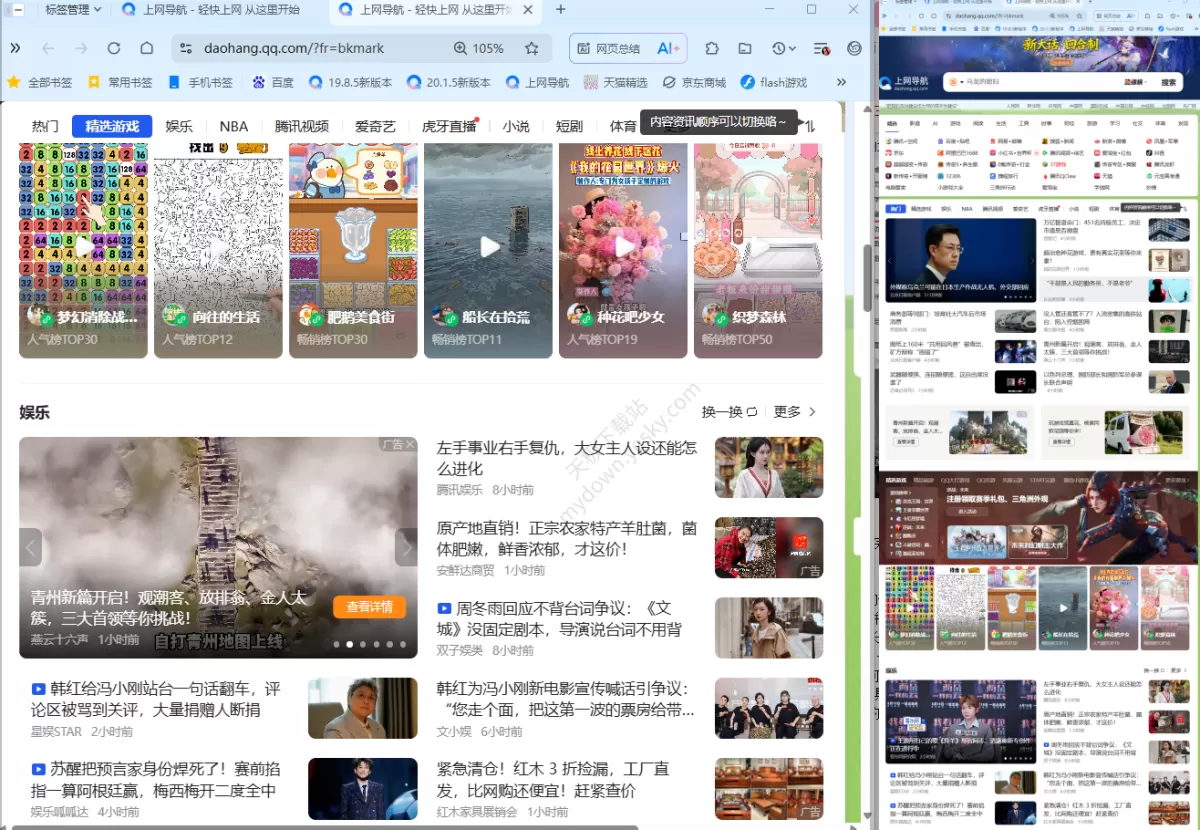1200x830 pixels.
Task: Open the 手机书签 bookmark folder
Action: [x=201, y=82]
